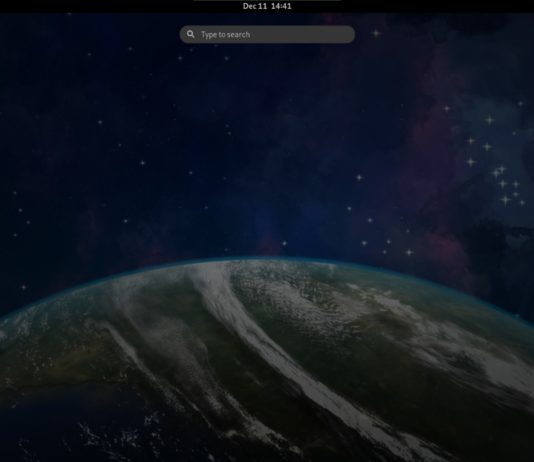Click the 'Type to search' field
Viewport: 534px width, 462px height.
coord(267,34)
